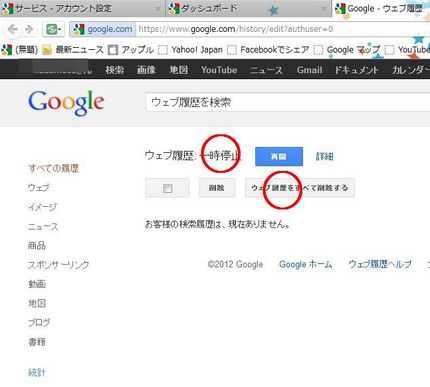The width and height of the screenshot is (430, 387).
Task: Open YouTube in the black Google bar
Action: 219,70
